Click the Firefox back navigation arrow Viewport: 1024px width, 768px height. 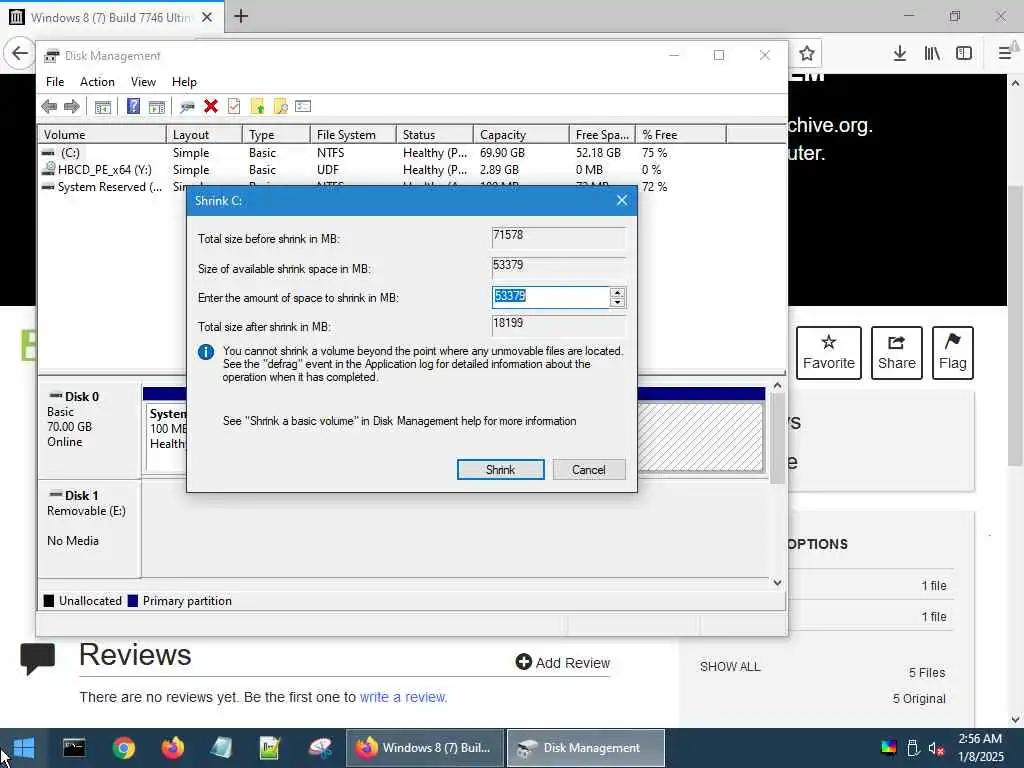[20, 53]
